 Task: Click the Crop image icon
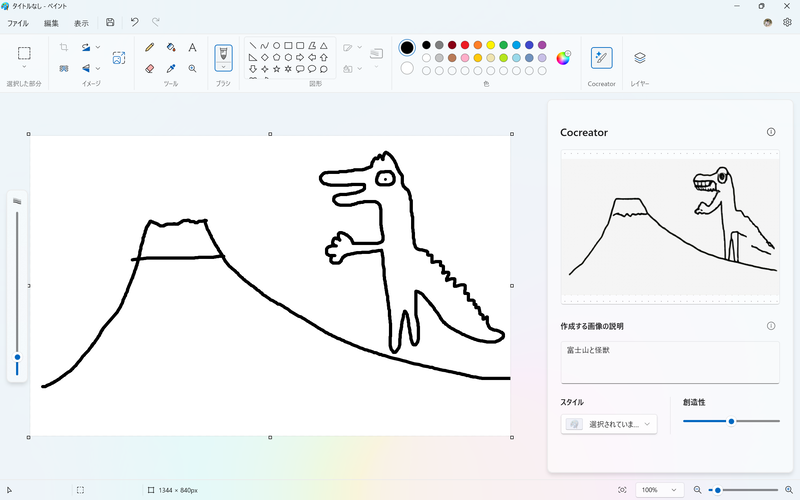pos(64,47)
